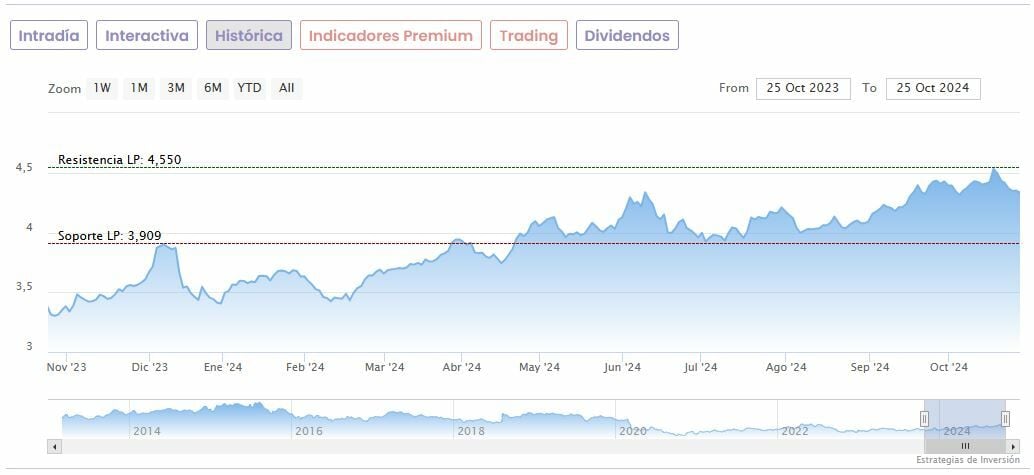Screen dimensions: 1034x475
Task: Choose the 6M zoom range
Action: click(213, 88)
